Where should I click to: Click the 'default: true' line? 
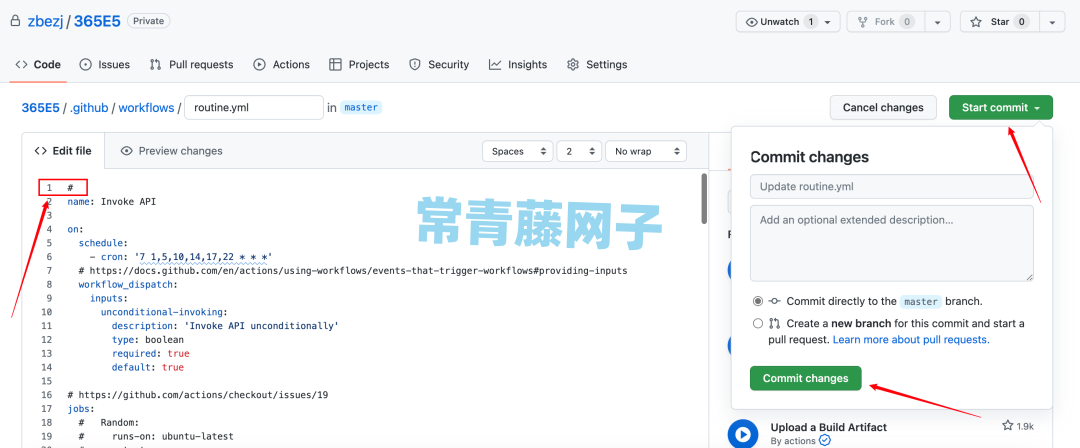(147, 367)
